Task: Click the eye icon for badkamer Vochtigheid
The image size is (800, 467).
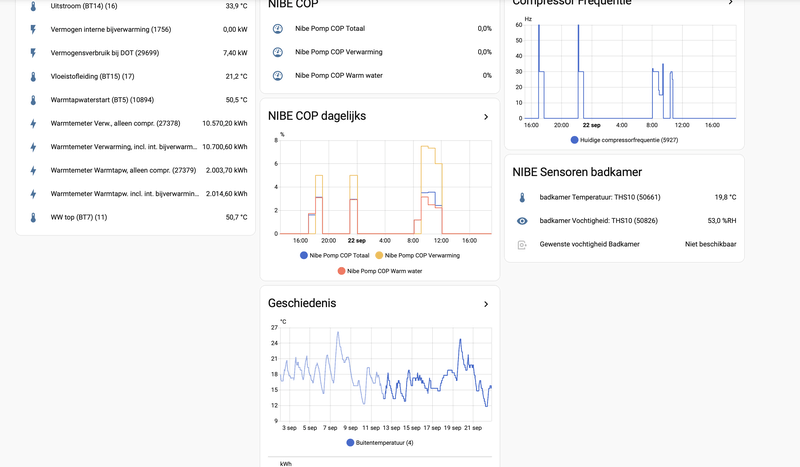Action: tap(522, 221)
